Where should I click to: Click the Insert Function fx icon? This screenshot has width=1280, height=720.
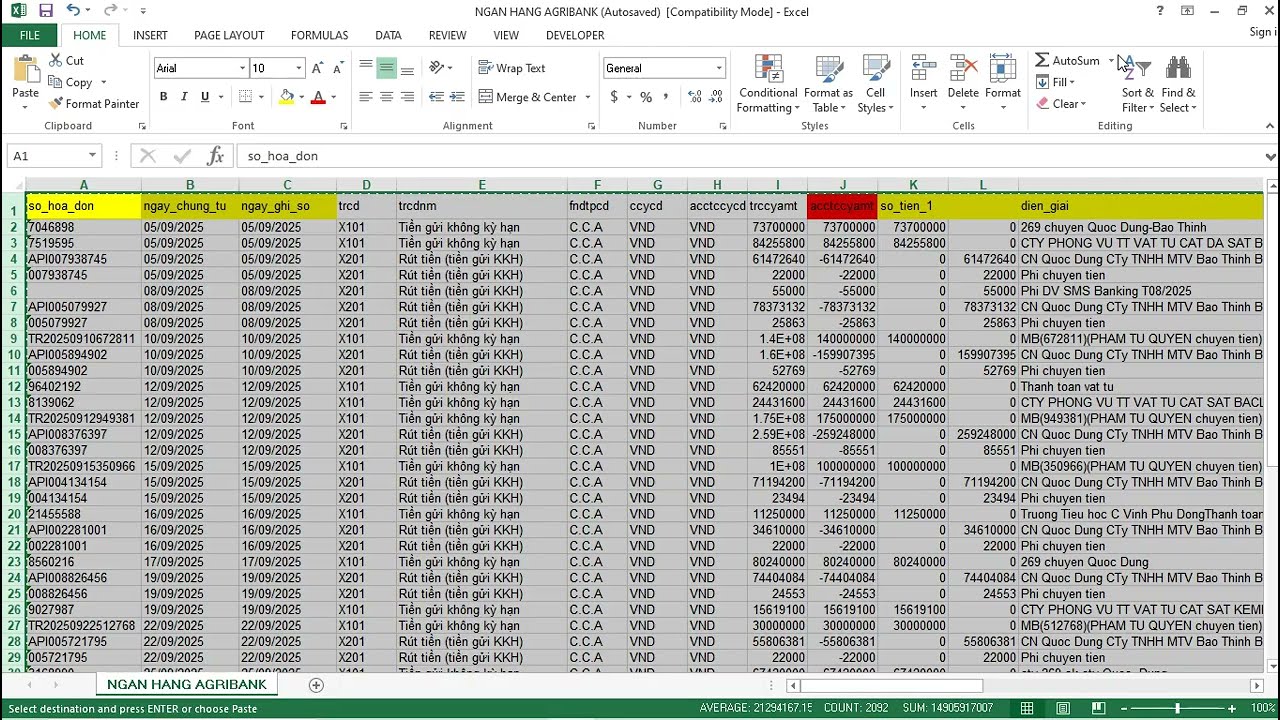215,156
